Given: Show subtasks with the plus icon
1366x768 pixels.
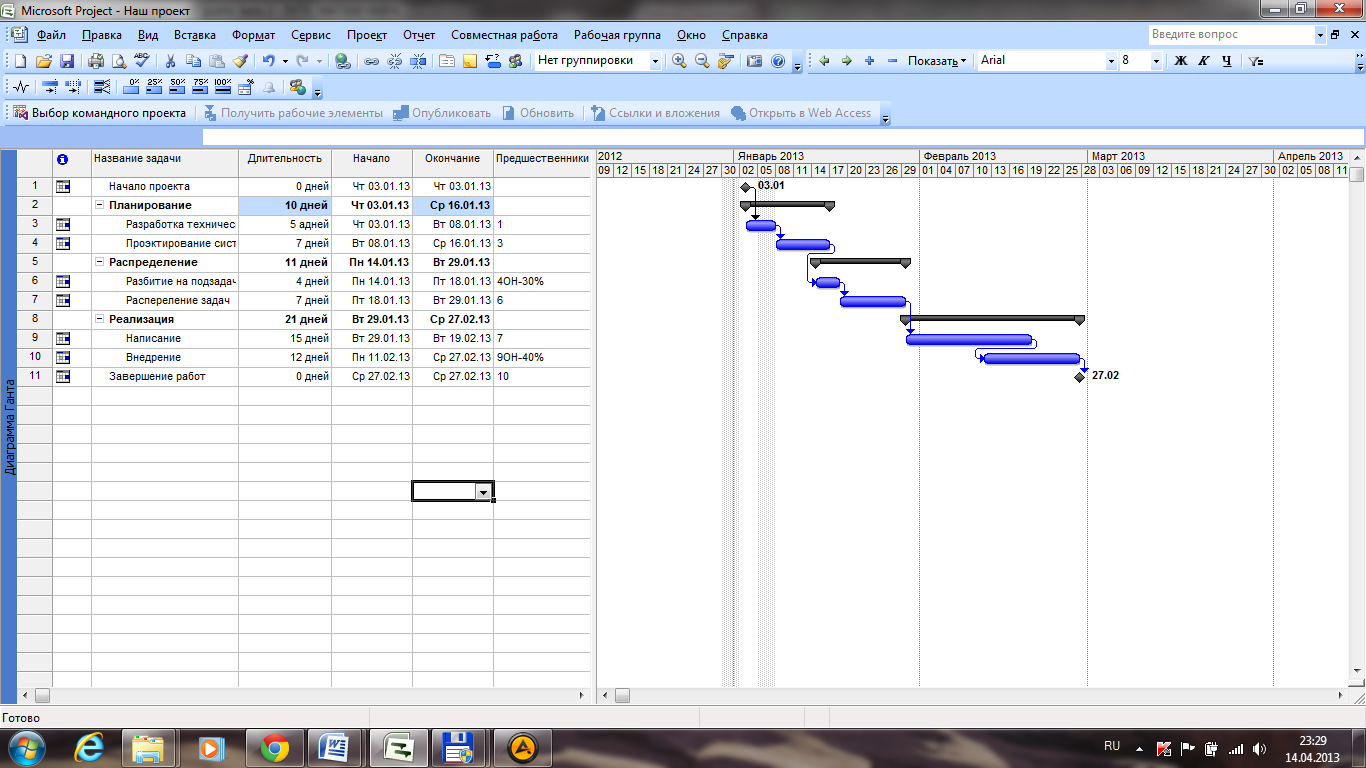Looking at the screenshot, I should coord(870,61).
